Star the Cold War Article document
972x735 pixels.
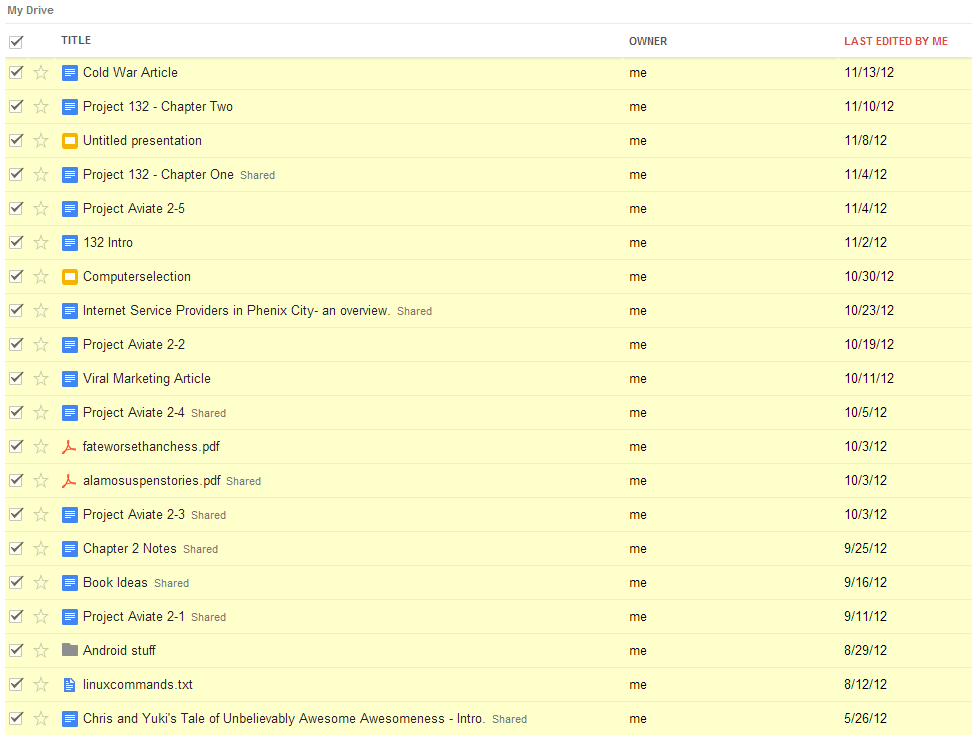[x=41, y=72]
